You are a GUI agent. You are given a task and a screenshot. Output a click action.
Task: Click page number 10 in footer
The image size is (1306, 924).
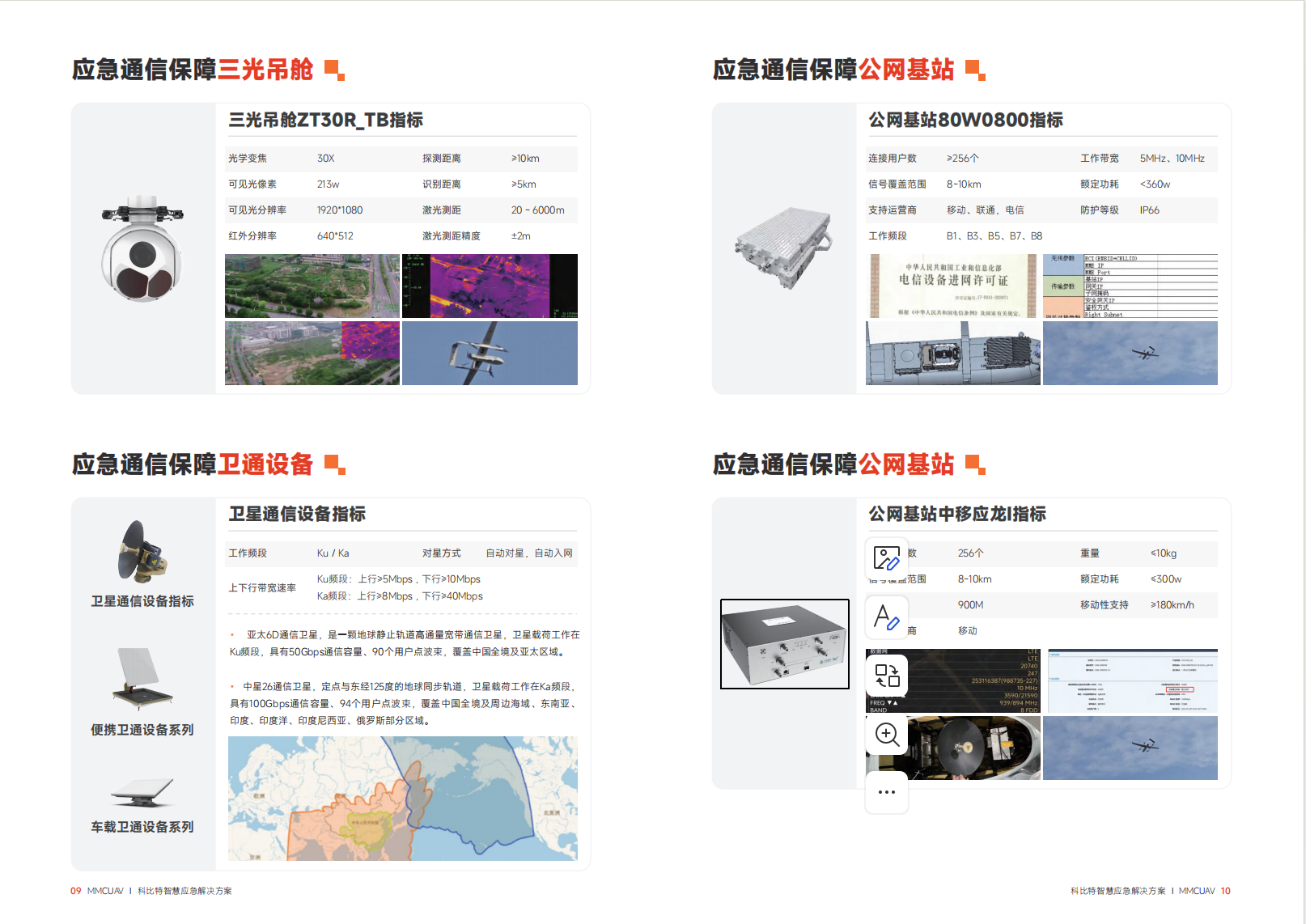[1226, 891]
